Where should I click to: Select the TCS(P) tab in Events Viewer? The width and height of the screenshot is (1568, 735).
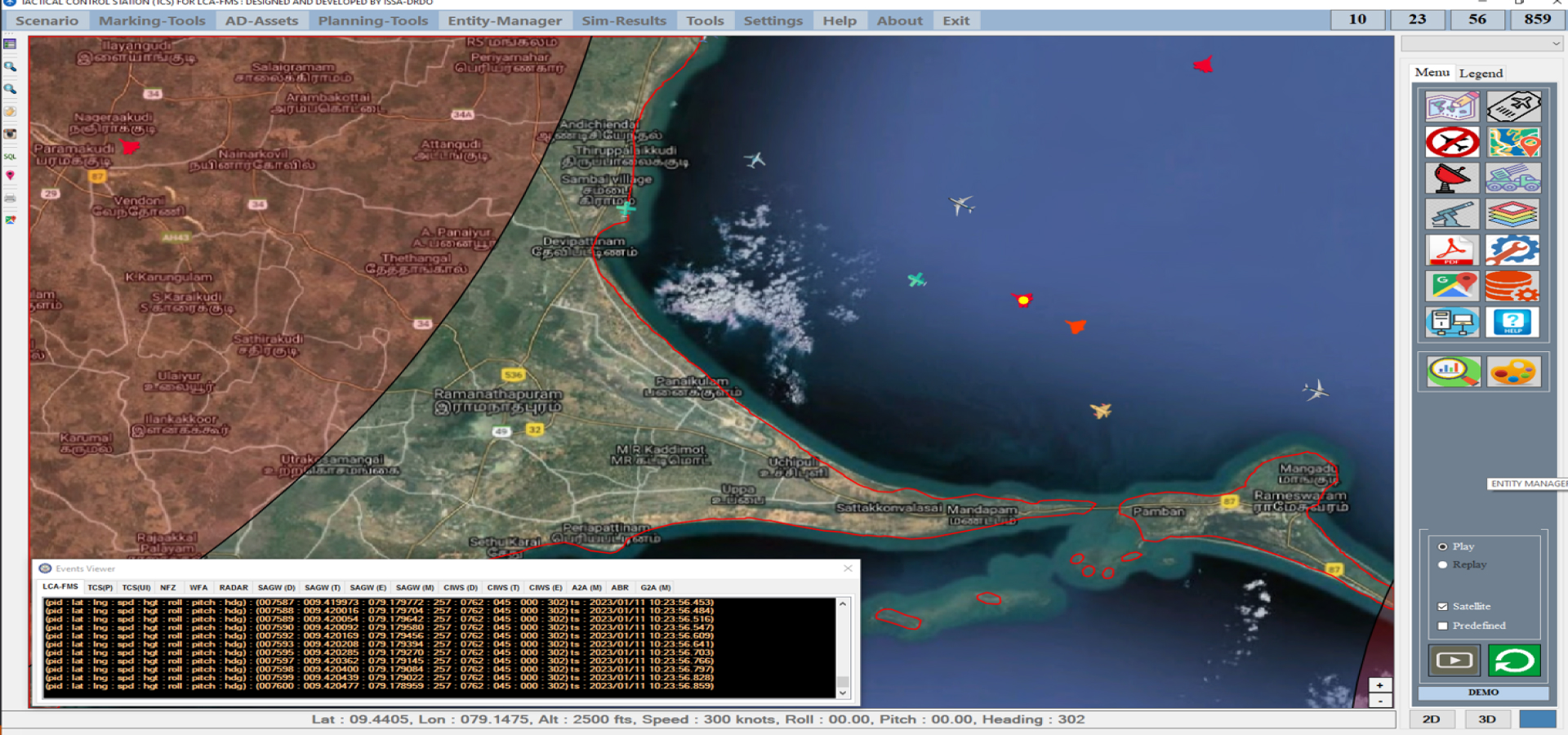point(100,587)
